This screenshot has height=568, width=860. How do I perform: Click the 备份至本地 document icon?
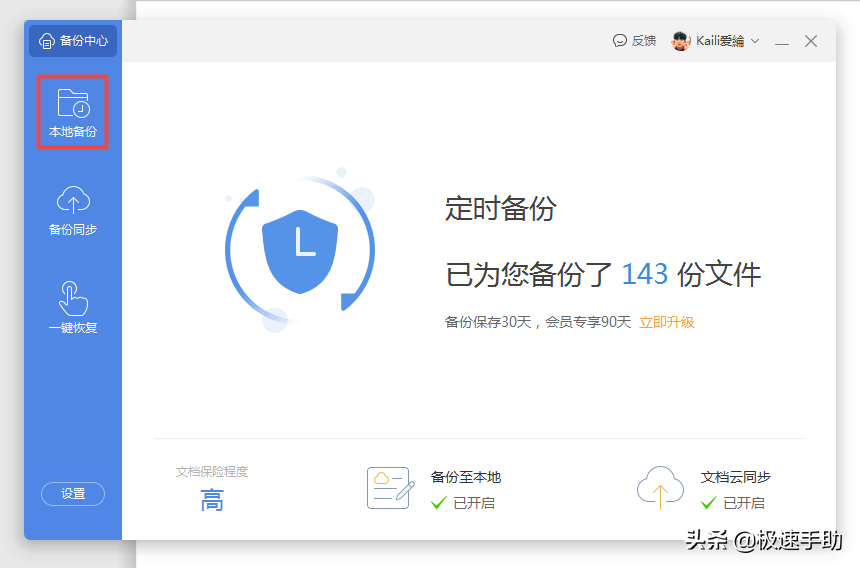390,488
